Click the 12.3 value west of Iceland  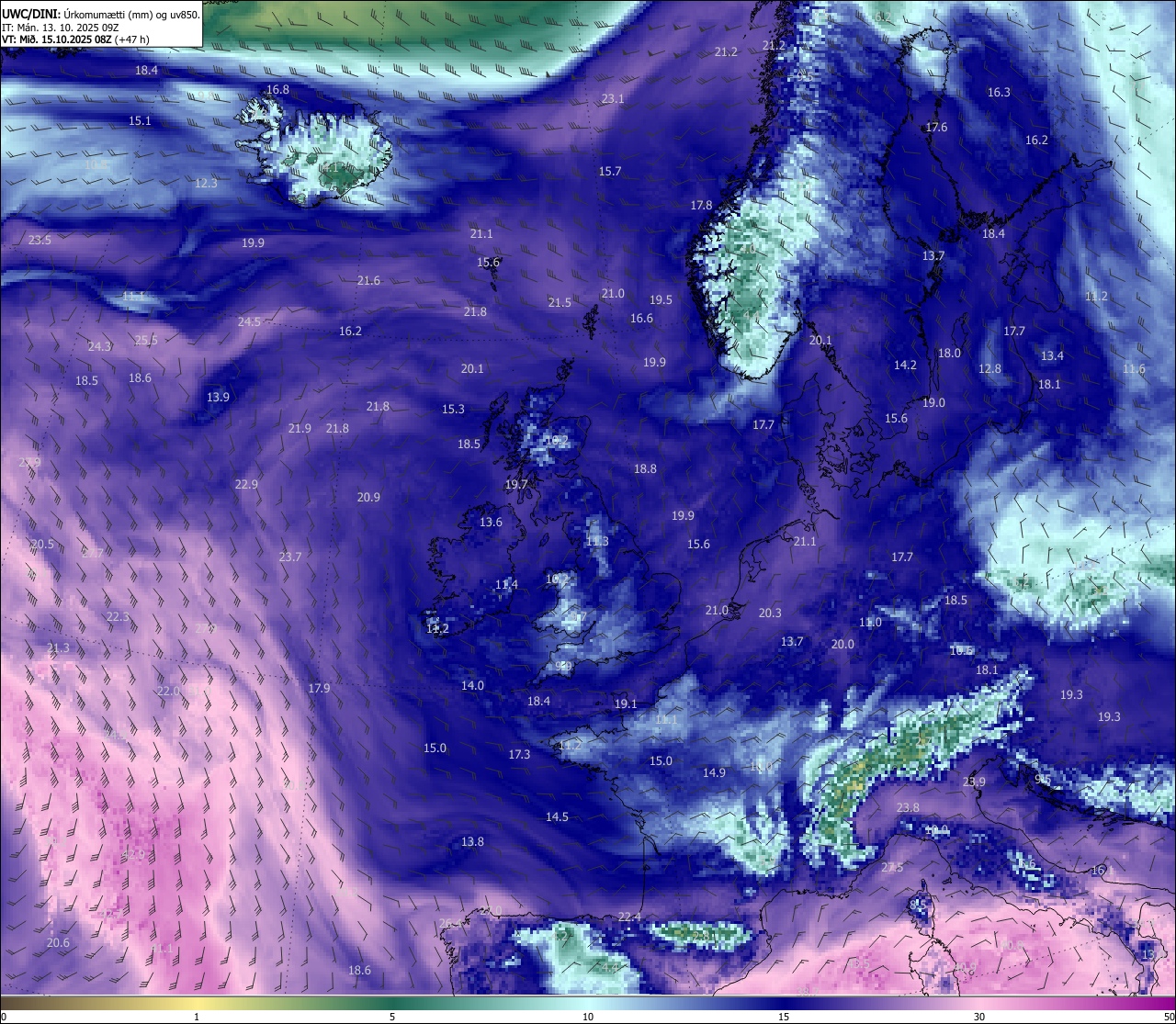pyautogui.click(x=206, y=184)
